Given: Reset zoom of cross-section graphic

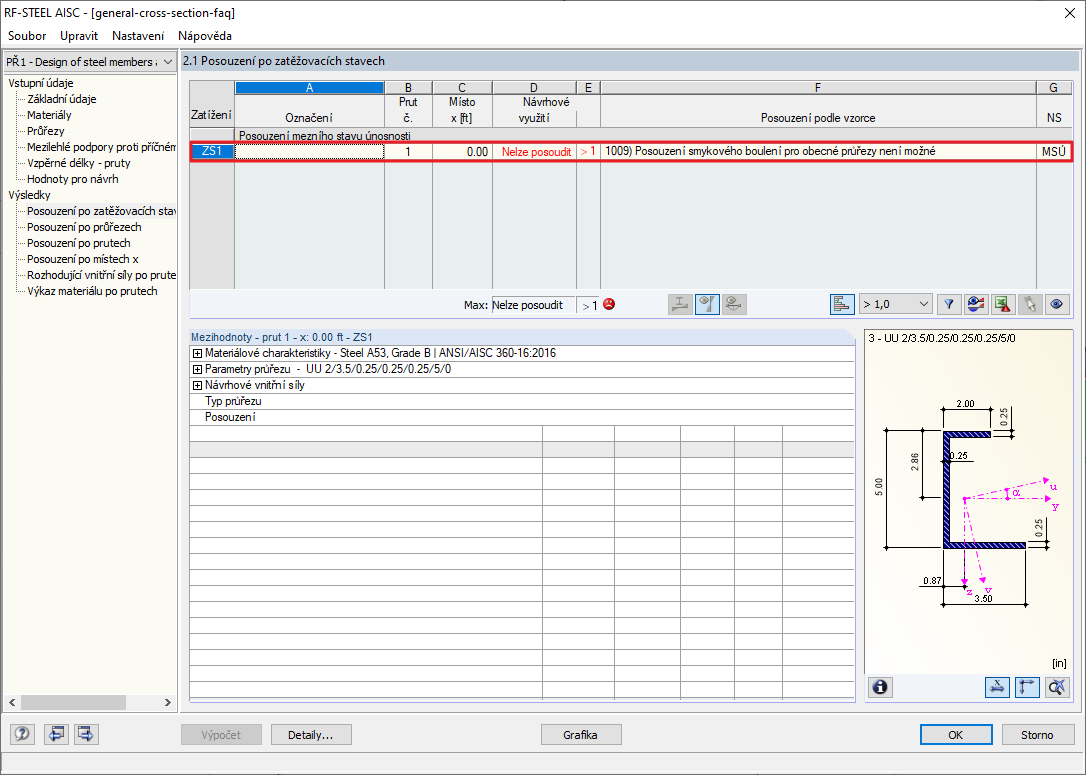Looking at the screenshot, I should 1057,687.
